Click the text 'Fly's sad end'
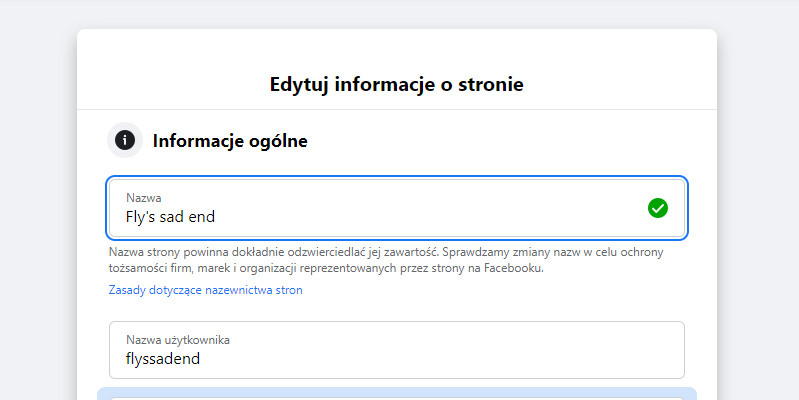 coord(170,217)
